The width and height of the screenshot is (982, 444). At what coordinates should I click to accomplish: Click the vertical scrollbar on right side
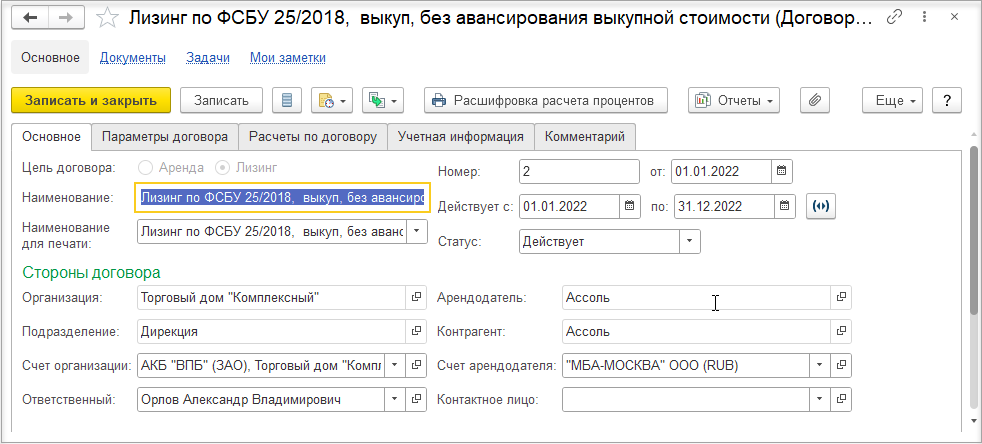[x=974, y=232]
